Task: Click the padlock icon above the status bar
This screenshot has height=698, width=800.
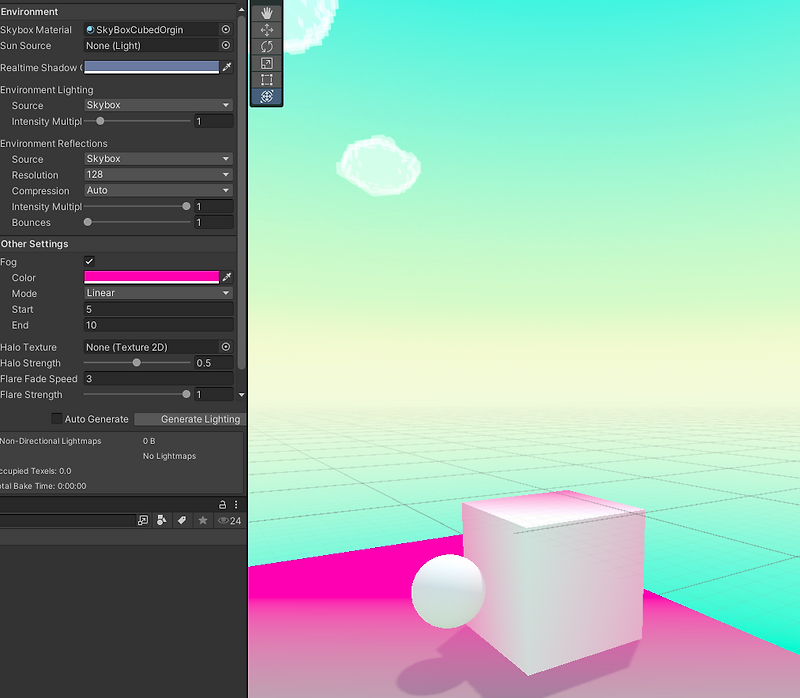Action: tap(222, 504)
